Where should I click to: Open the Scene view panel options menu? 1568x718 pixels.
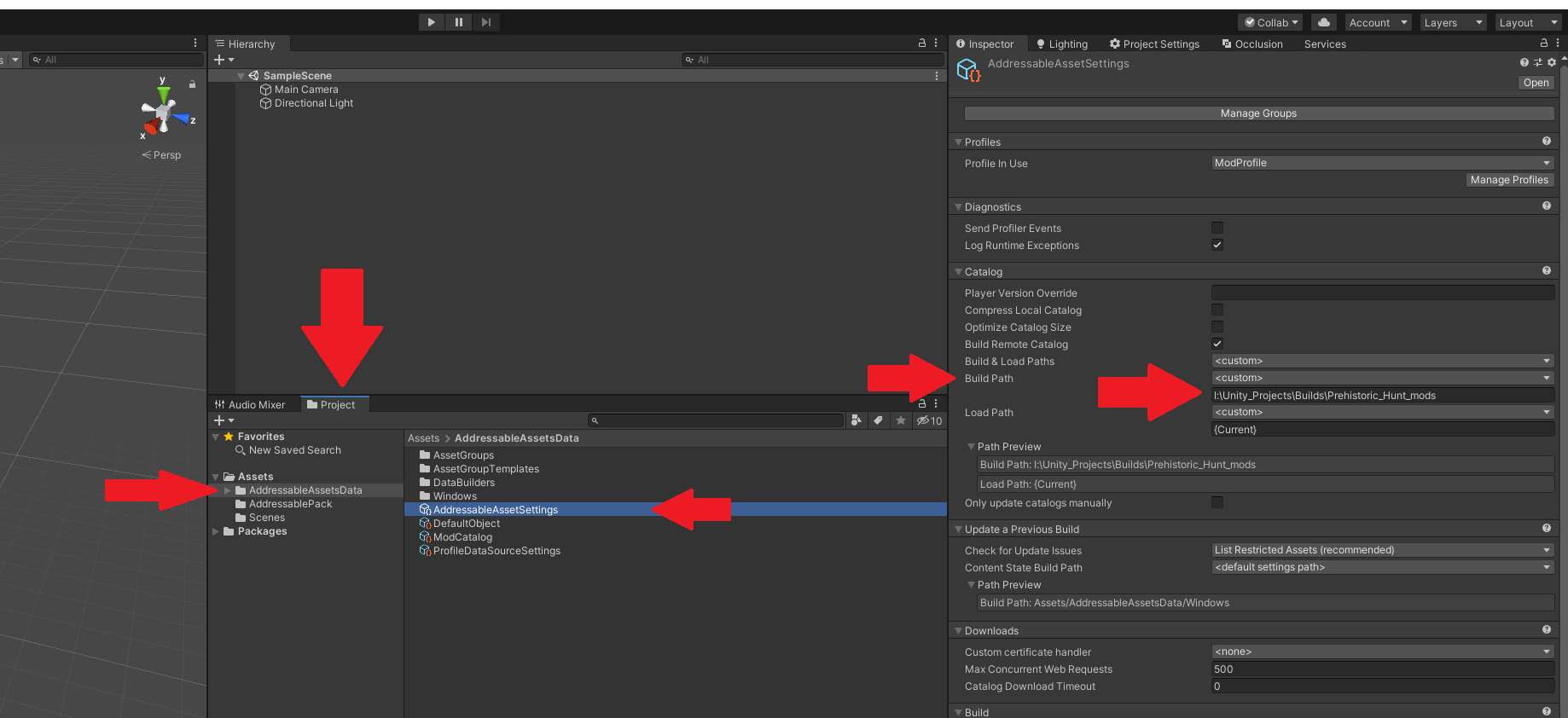pyautogui.click(x=195, y=43)
